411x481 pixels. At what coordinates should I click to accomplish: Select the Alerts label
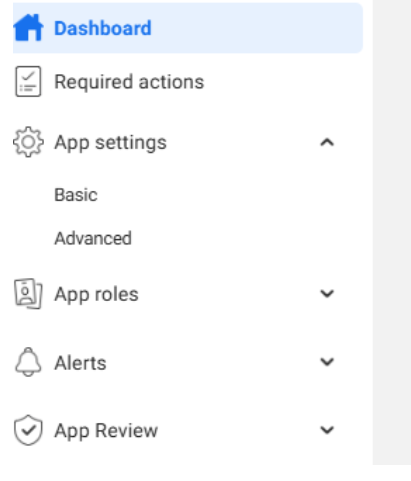pyautogui.click(x=80, y=363)
